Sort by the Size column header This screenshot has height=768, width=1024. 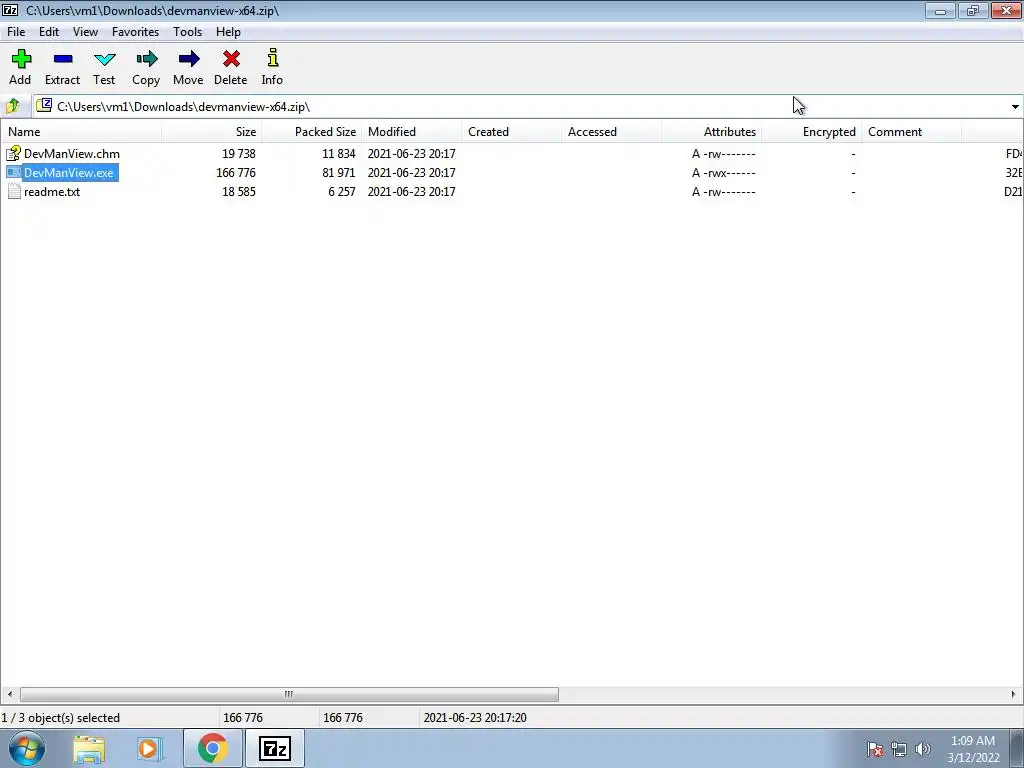212,131
